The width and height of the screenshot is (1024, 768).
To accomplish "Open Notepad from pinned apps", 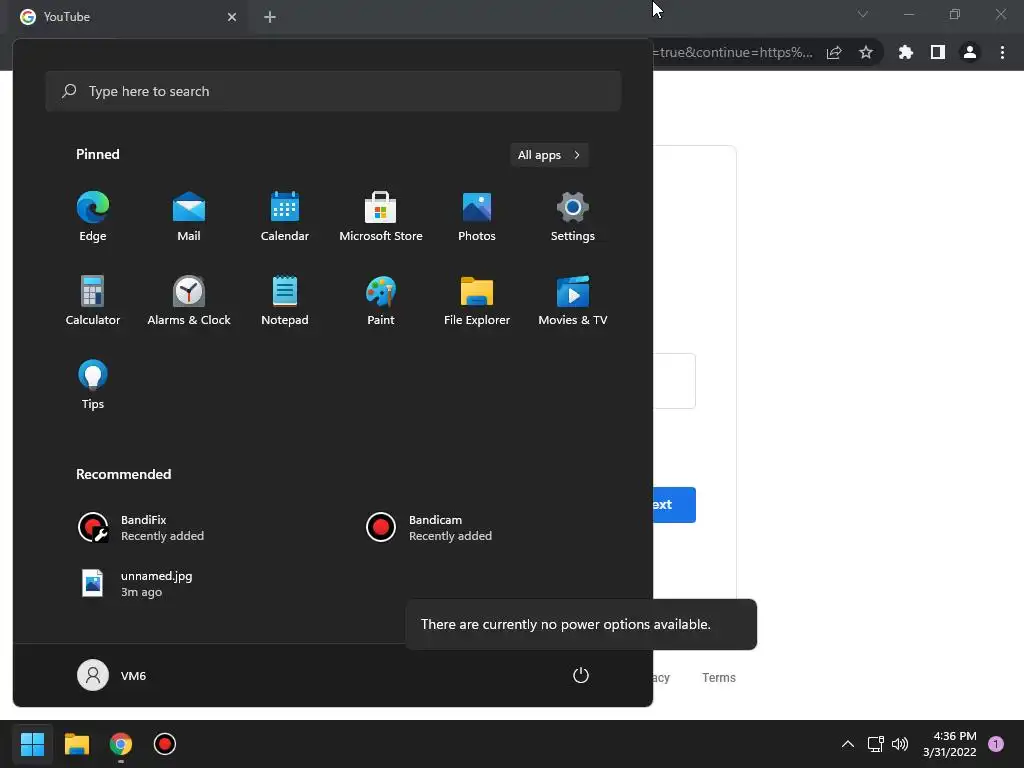I will [x=285, y=301].
